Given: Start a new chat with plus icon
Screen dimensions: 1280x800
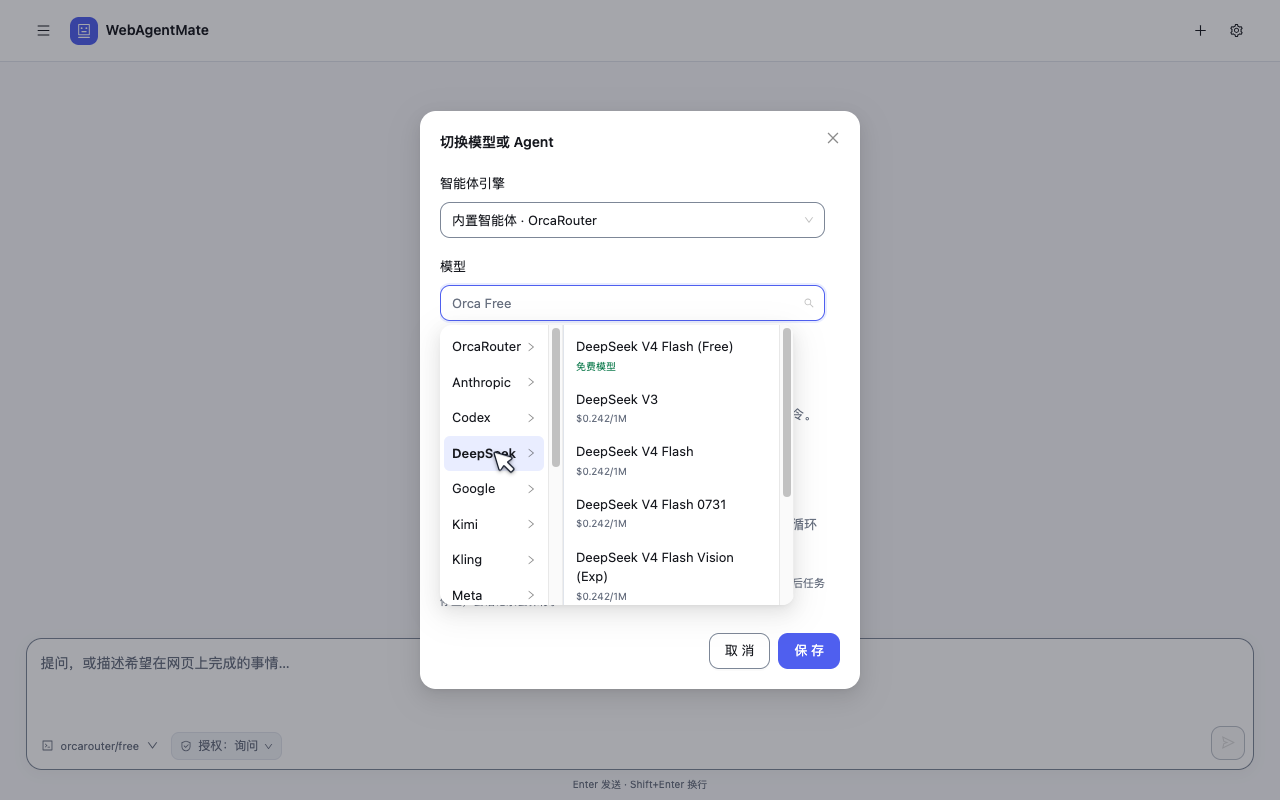Looking at the screenshot, I should pos(1200,31).
